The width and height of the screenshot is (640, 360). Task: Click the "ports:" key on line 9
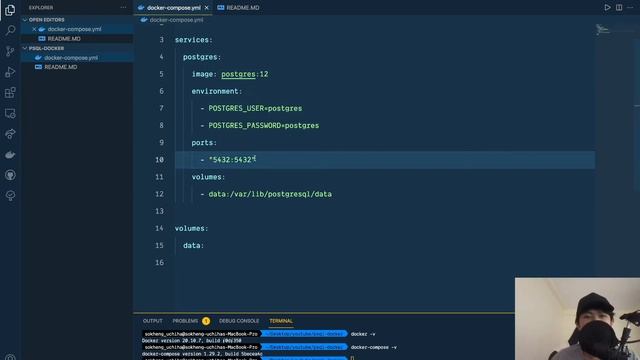tap(204, 142)
